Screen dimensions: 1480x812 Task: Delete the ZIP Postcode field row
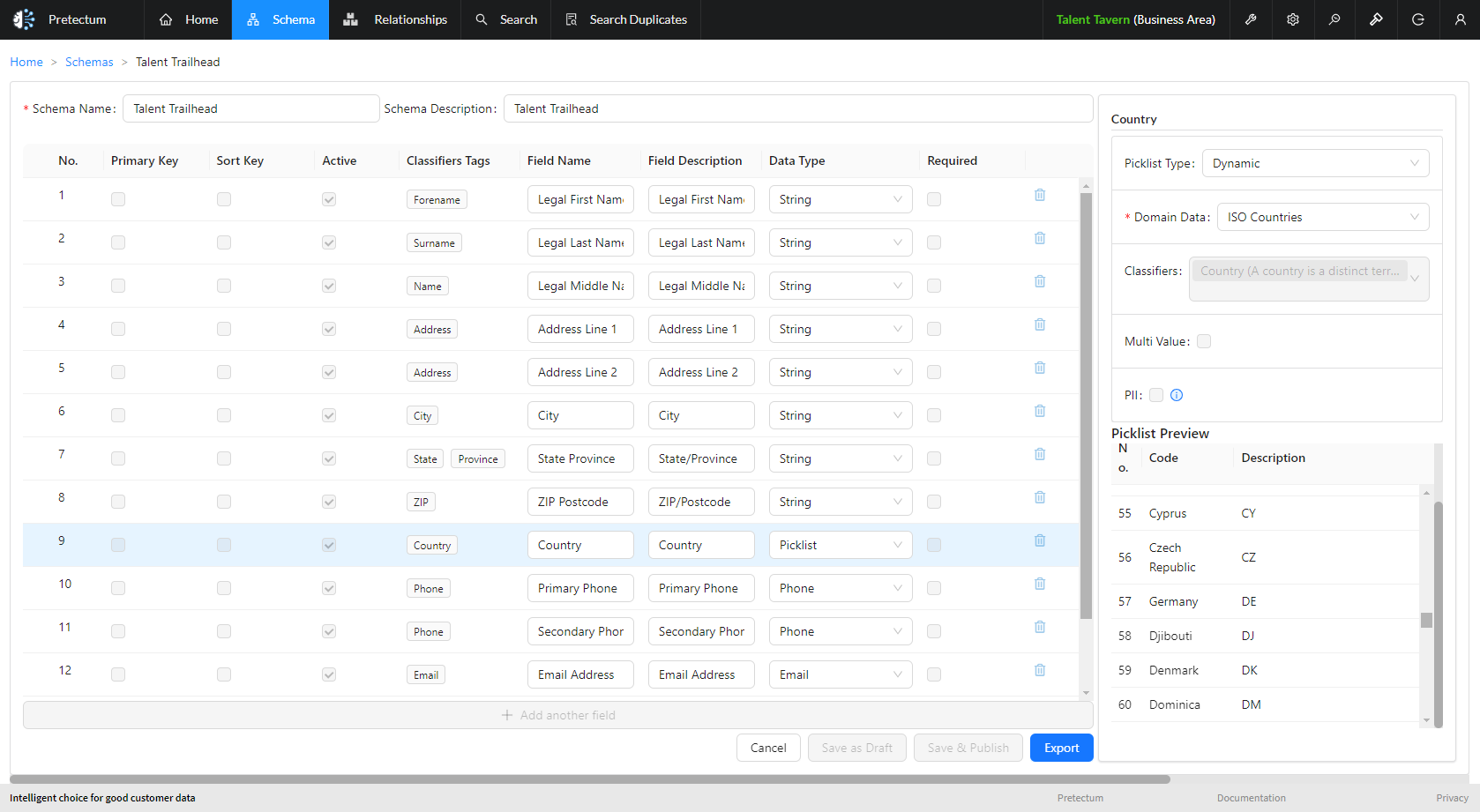tap(1040, 497)
